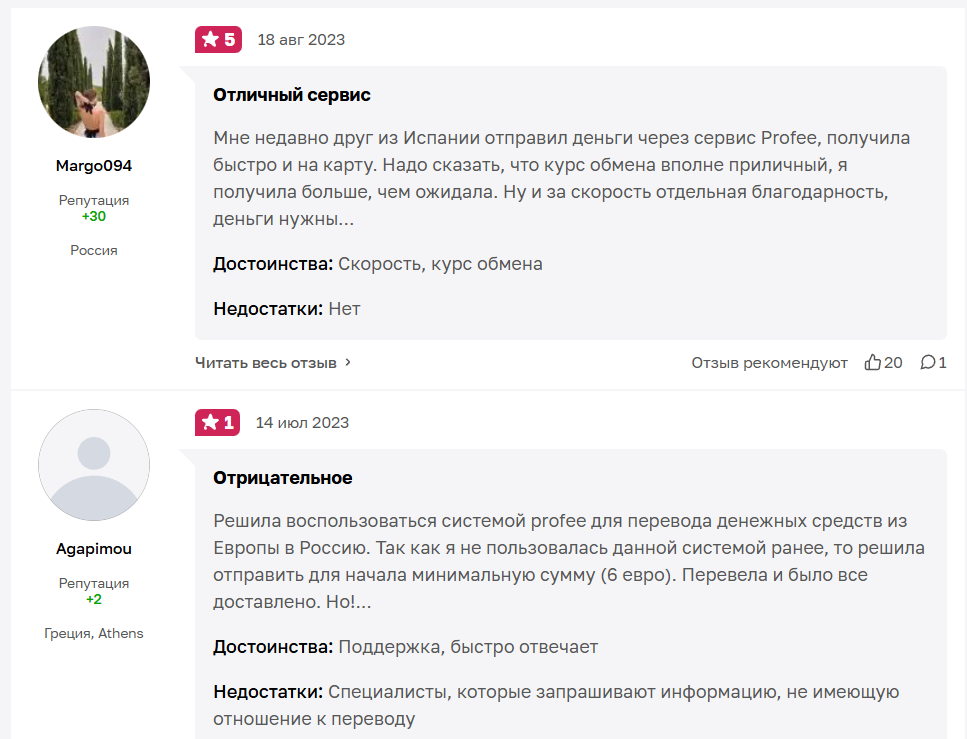Open Agapimou's default avatar
Image resolution: width=967 pixels, height=739 pixels.
point(94,465)
